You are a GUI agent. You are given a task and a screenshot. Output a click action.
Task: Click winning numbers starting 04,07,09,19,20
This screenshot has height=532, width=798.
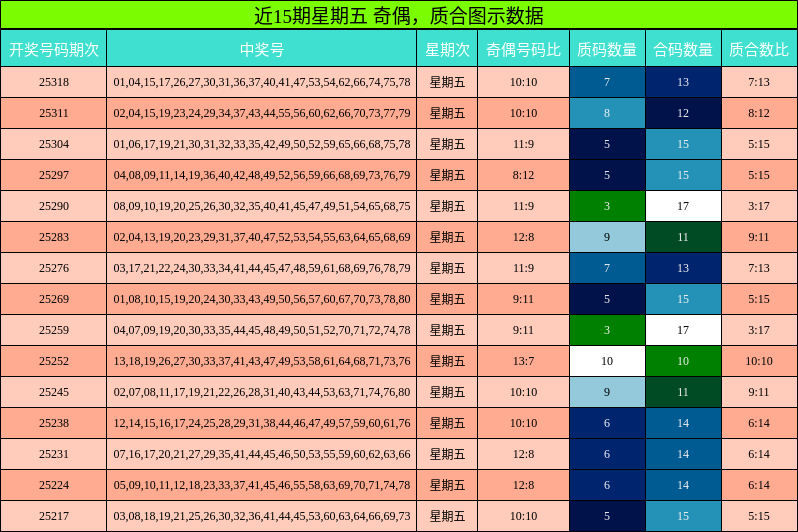point(262,330)
